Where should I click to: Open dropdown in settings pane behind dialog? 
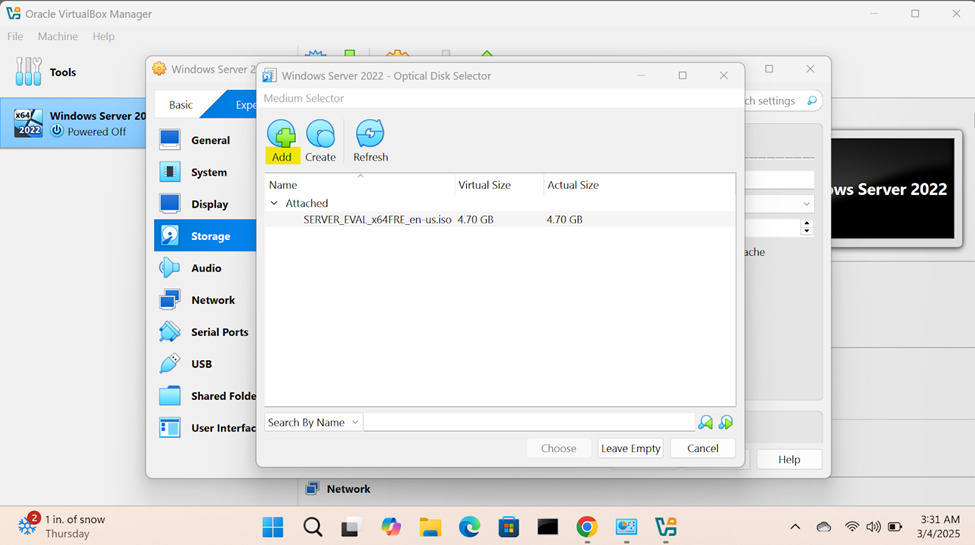tap(779, 204)
